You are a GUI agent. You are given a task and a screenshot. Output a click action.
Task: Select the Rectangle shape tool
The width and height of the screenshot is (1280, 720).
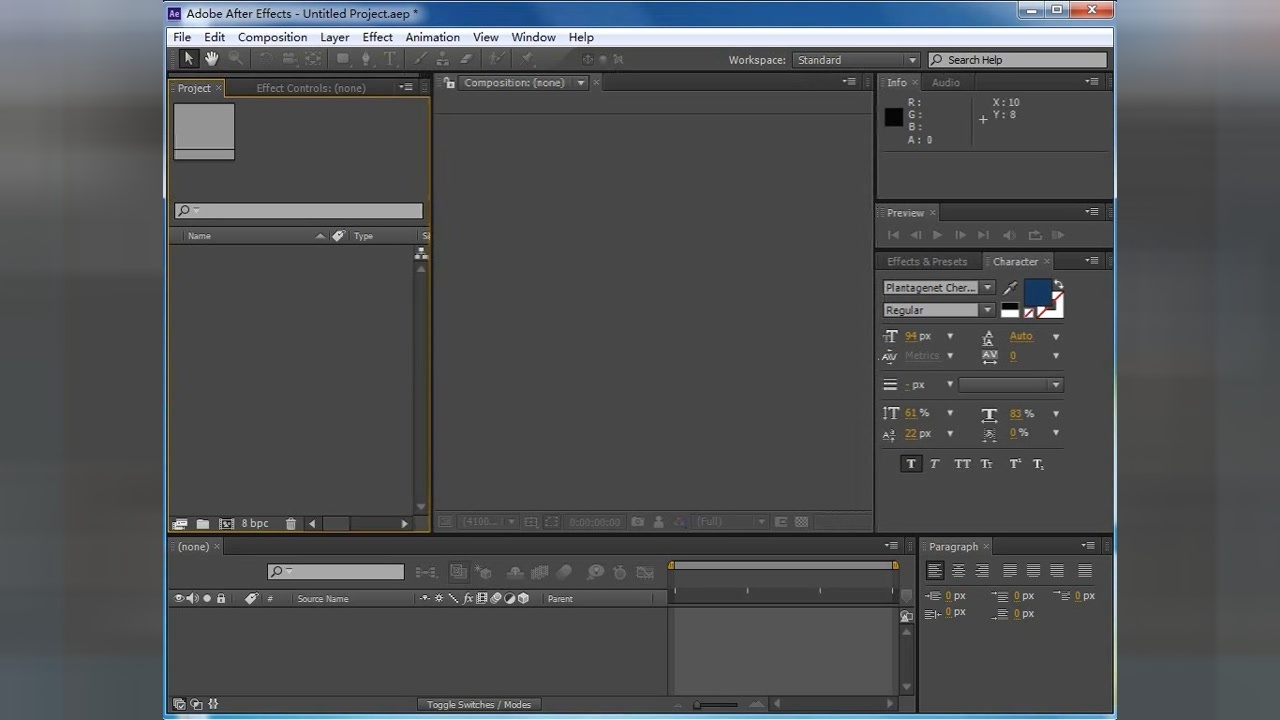343,59
